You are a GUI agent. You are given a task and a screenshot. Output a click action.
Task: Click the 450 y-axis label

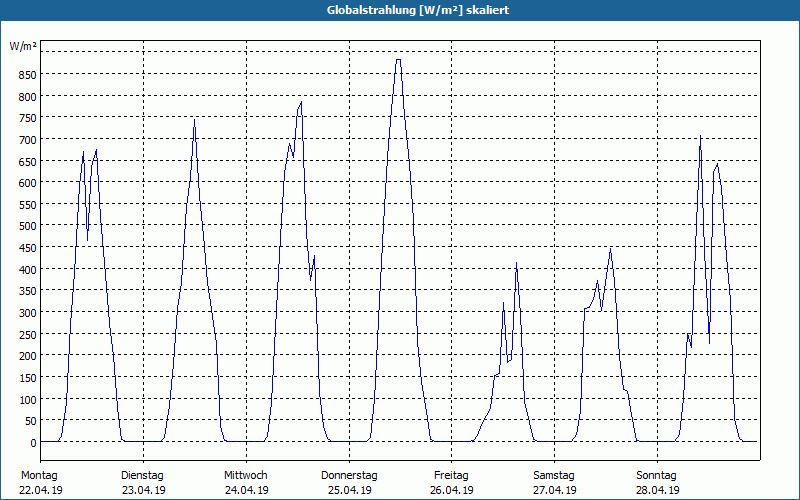coord(28,247)
